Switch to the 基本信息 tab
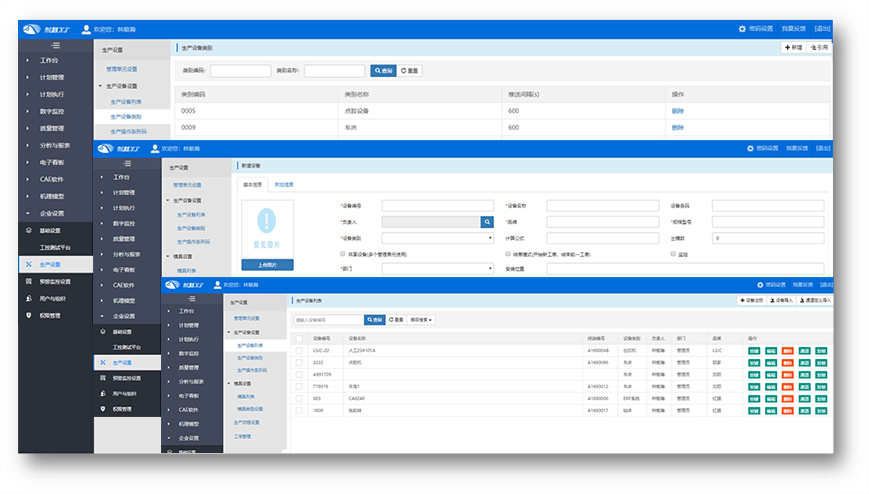 point(253,185)
